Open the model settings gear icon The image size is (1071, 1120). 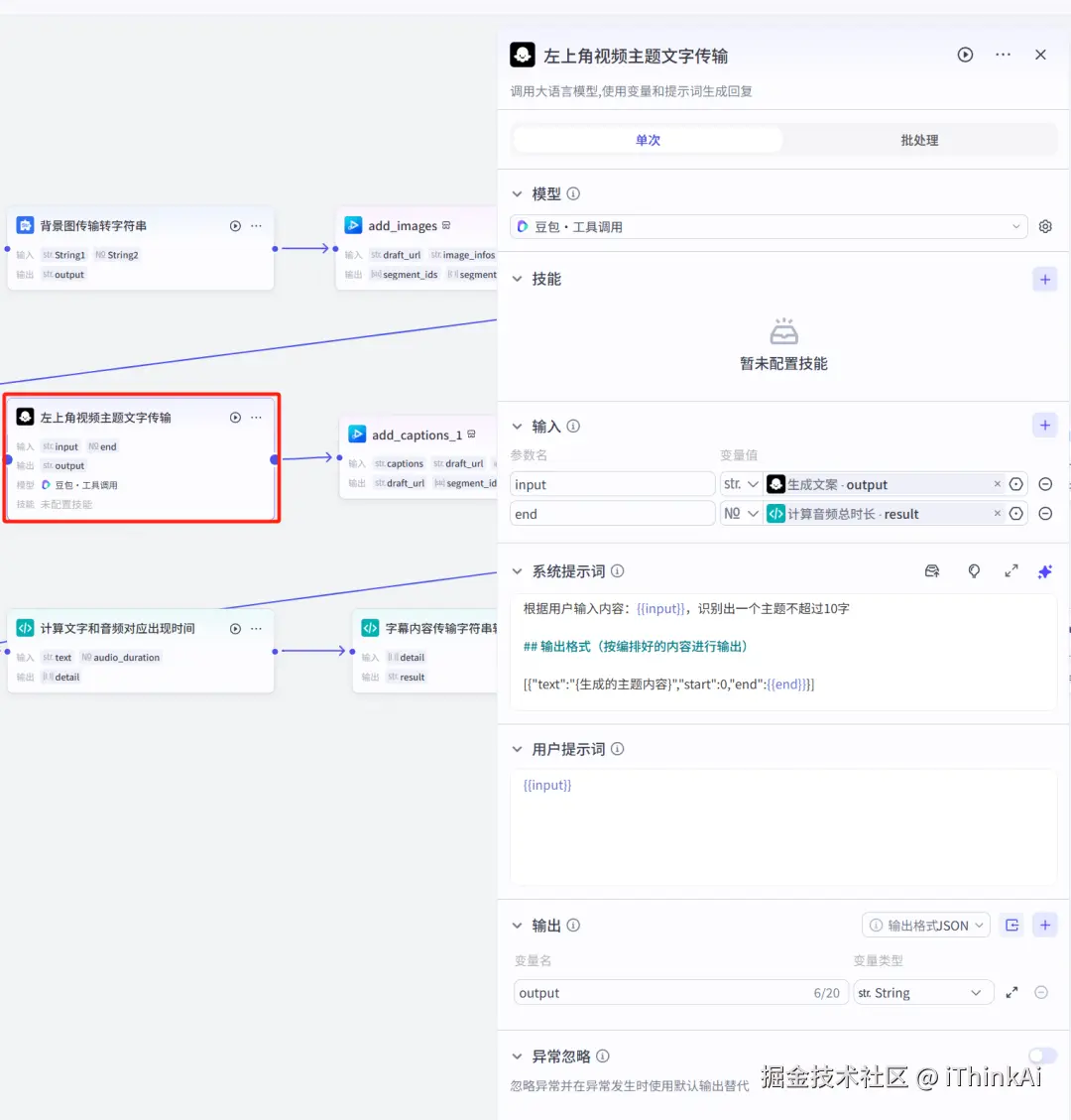(x=1044, y=226)
